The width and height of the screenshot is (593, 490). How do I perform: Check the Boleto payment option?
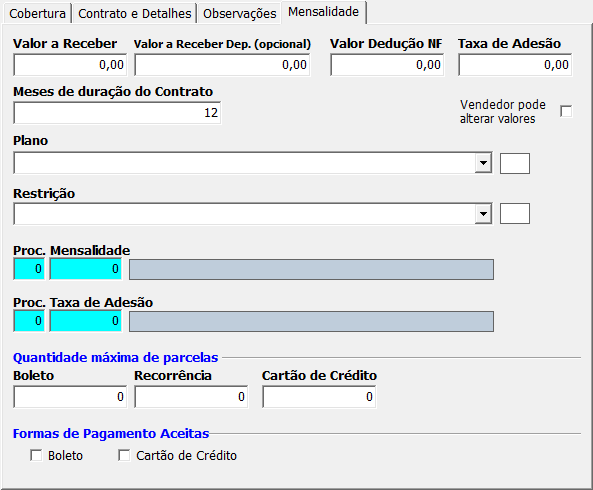point(36,455)
